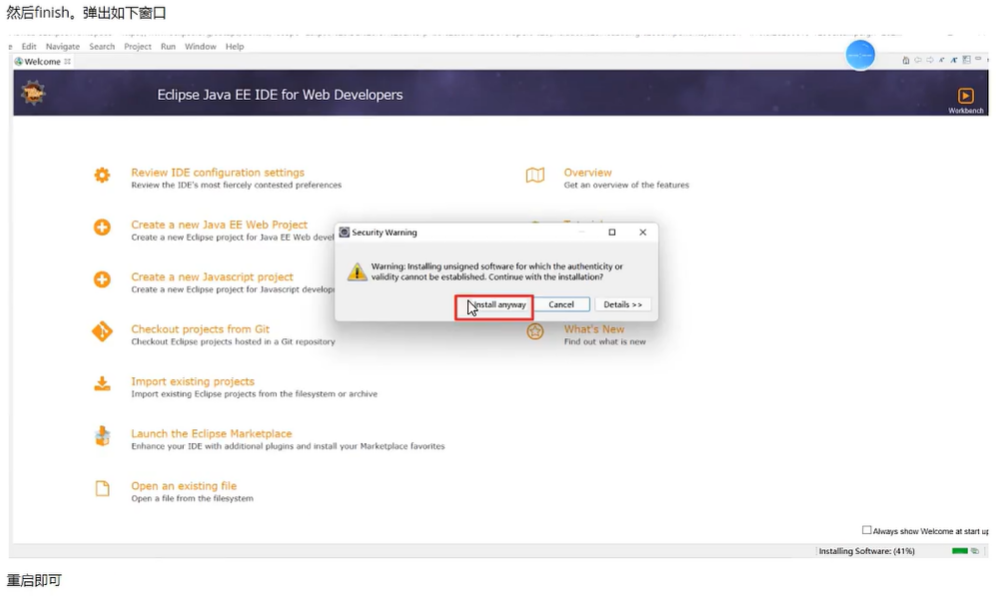This screenshot has width=996, height=596.
Task: Click the progress view icon in status bar
Action: pyautogui.click(x=975, y=551)
